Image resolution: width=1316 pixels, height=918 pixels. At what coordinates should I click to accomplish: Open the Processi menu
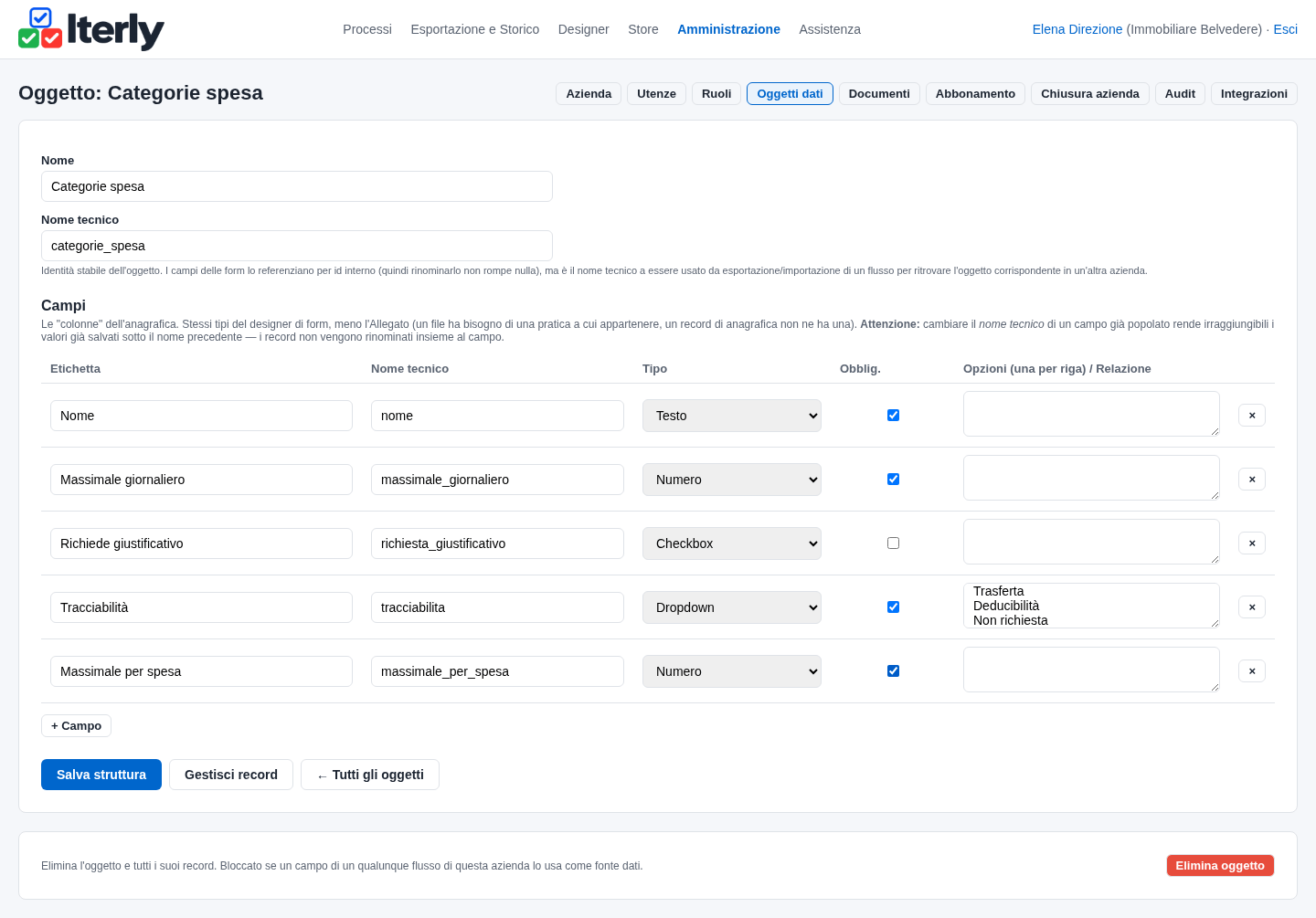point(367,29)
